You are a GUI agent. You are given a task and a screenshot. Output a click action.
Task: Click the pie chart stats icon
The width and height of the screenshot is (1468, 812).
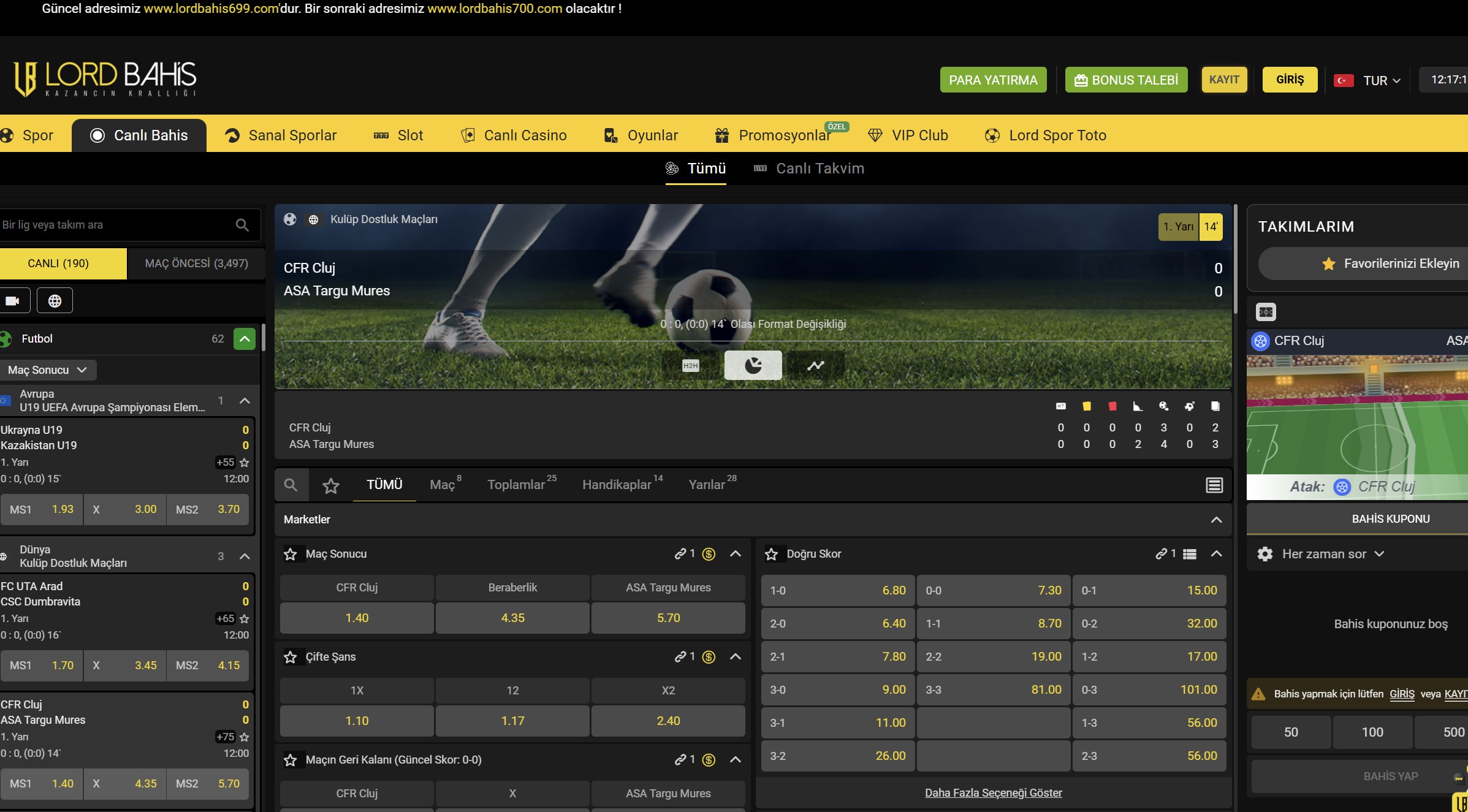[x=753, y=366]
